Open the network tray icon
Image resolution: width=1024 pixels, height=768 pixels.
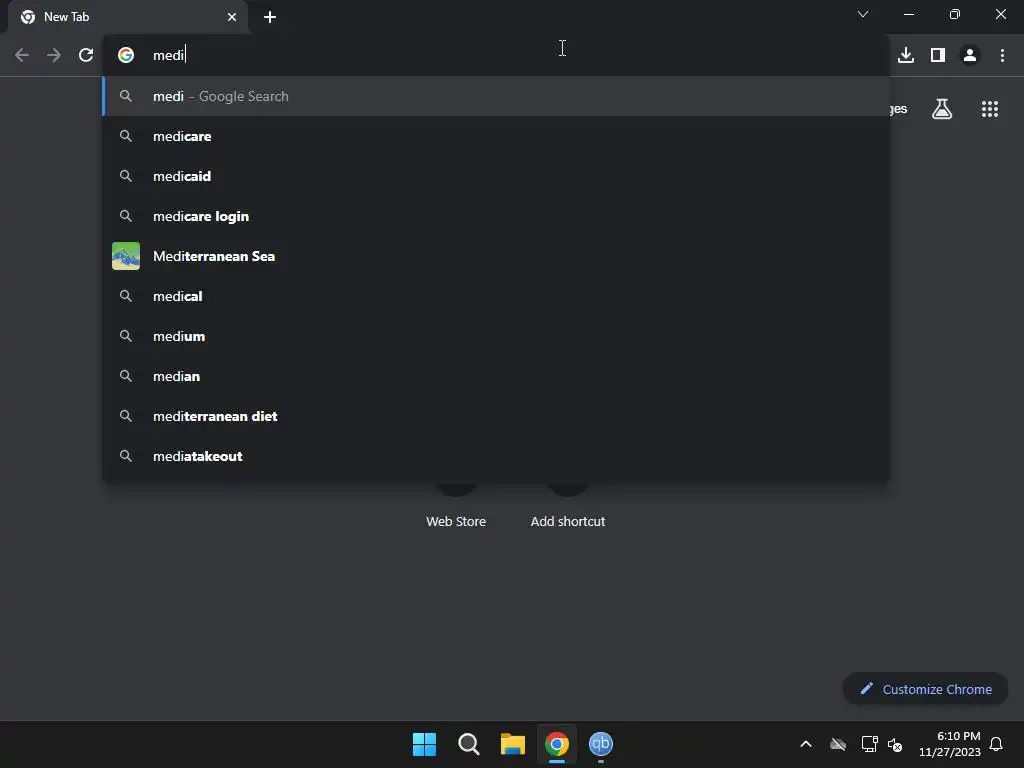pyautogui.click(x=869, y=744)
